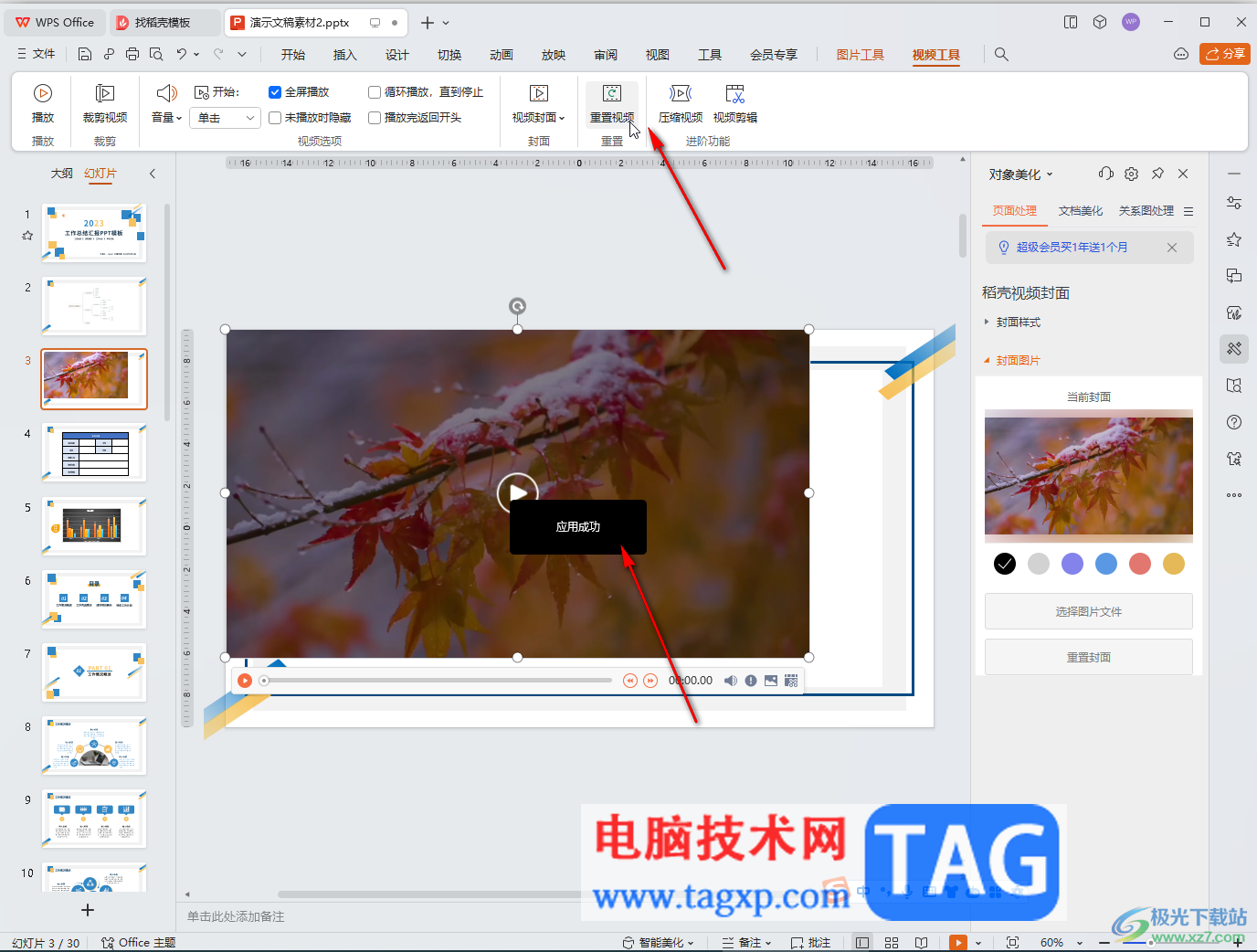Viewport: 1257px width, 952px height.
Task: Click the help question mark sidebar icon
Action: tap(1234, 422)
